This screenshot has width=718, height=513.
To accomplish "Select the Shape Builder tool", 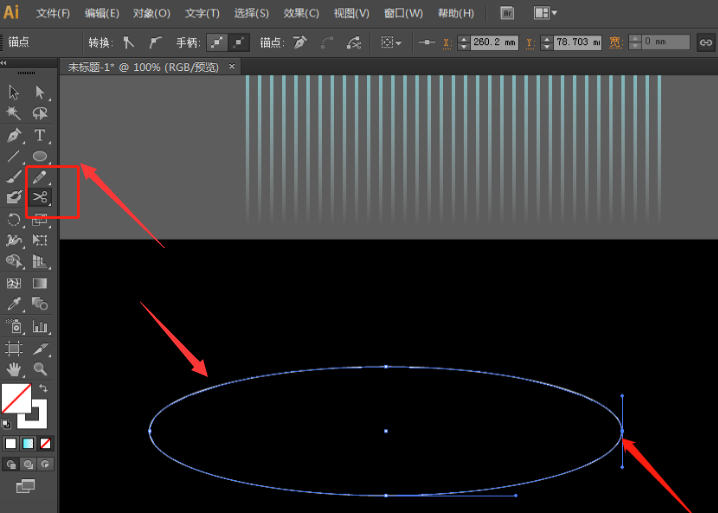I will (x=14, y=261).
